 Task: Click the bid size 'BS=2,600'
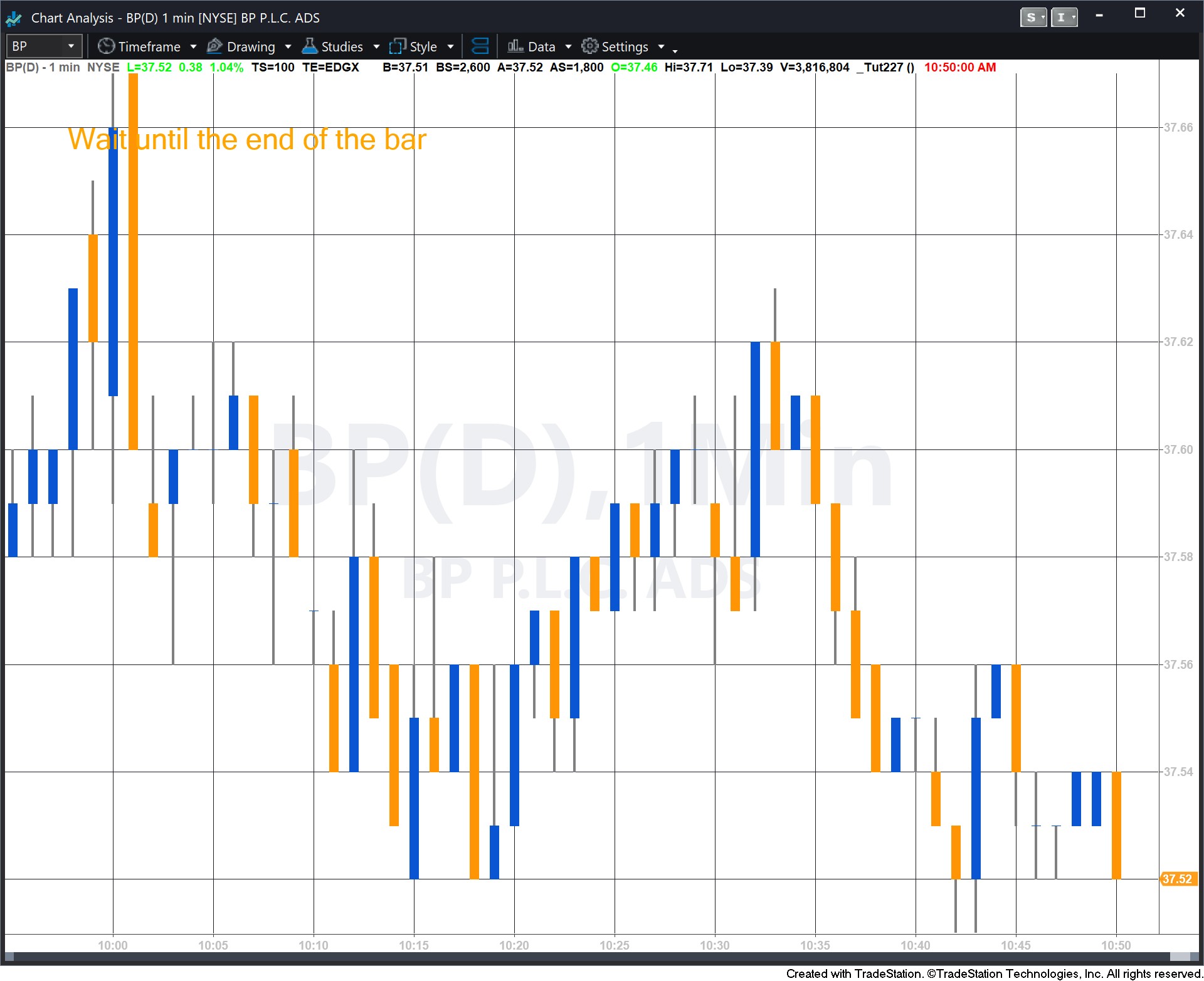point(463,68)
